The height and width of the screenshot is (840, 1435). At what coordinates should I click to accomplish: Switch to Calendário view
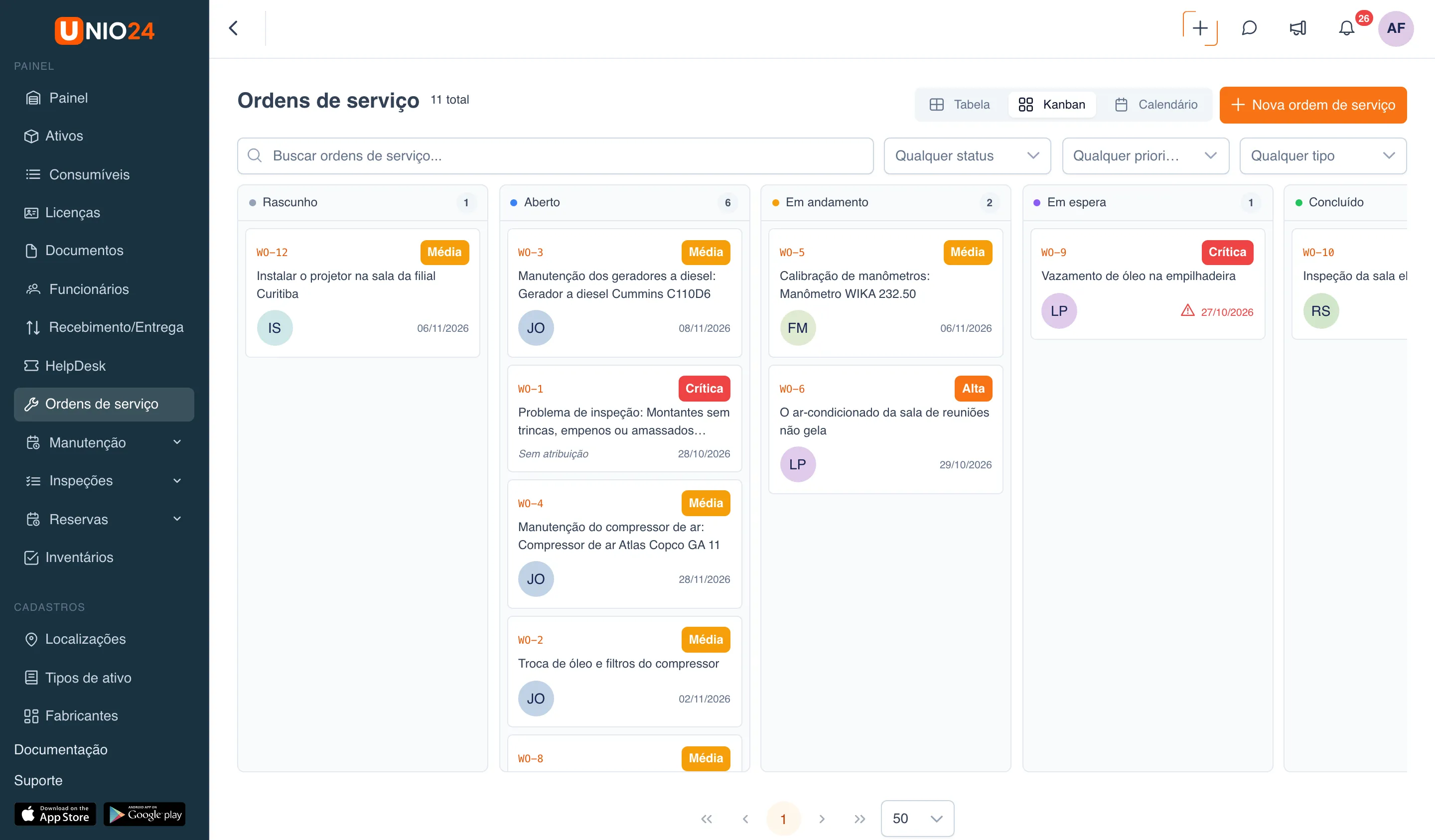coord(1156,105)
